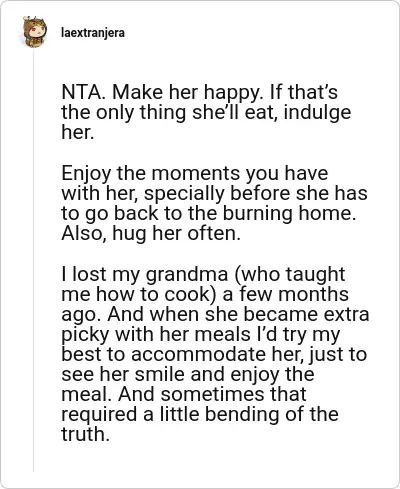Screen dimensions: 400x489
Task: Click the line 'meal. And sometimes that'
Action: (184, 394)
